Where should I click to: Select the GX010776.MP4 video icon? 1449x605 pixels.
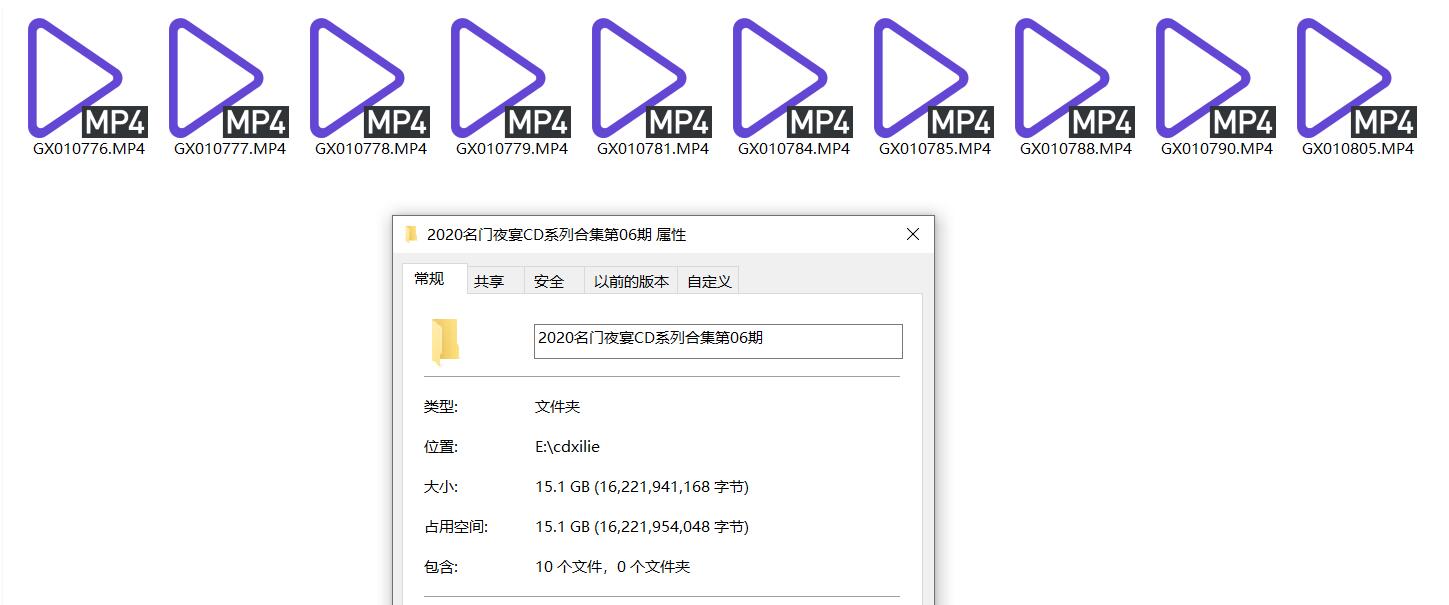click(87, 77)
